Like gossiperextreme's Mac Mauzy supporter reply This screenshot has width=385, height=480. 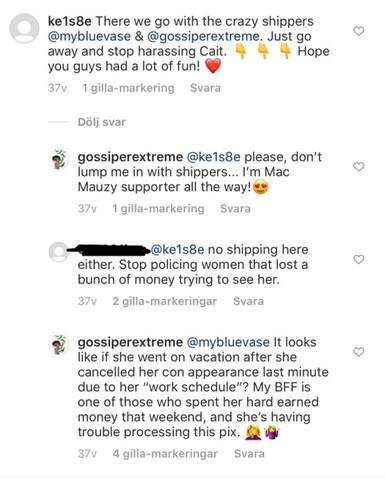pyautogui.click(x=358, y=167)
